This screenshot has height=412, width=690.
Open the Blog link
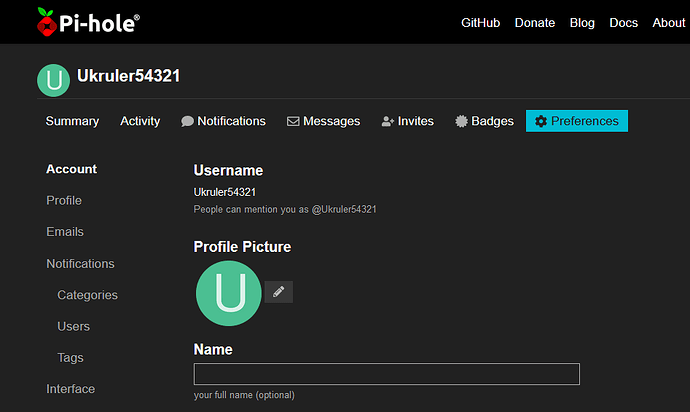(x=582, y=23)
